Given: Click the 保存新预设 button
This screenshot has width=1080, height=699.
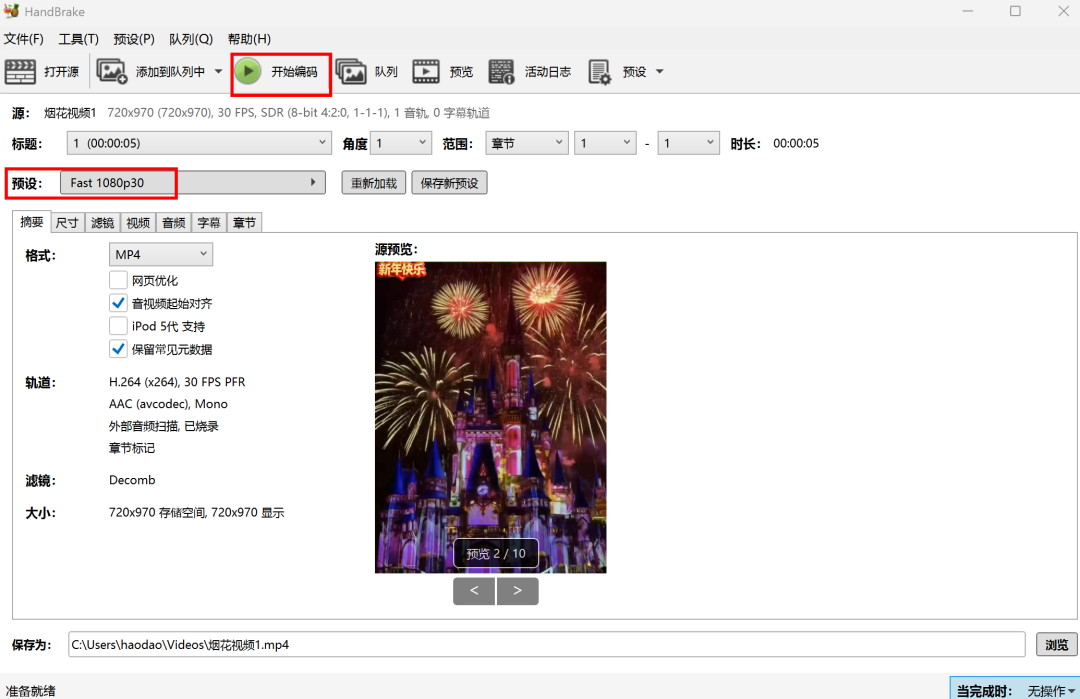Looking at the screenshot, I should 449,183.
